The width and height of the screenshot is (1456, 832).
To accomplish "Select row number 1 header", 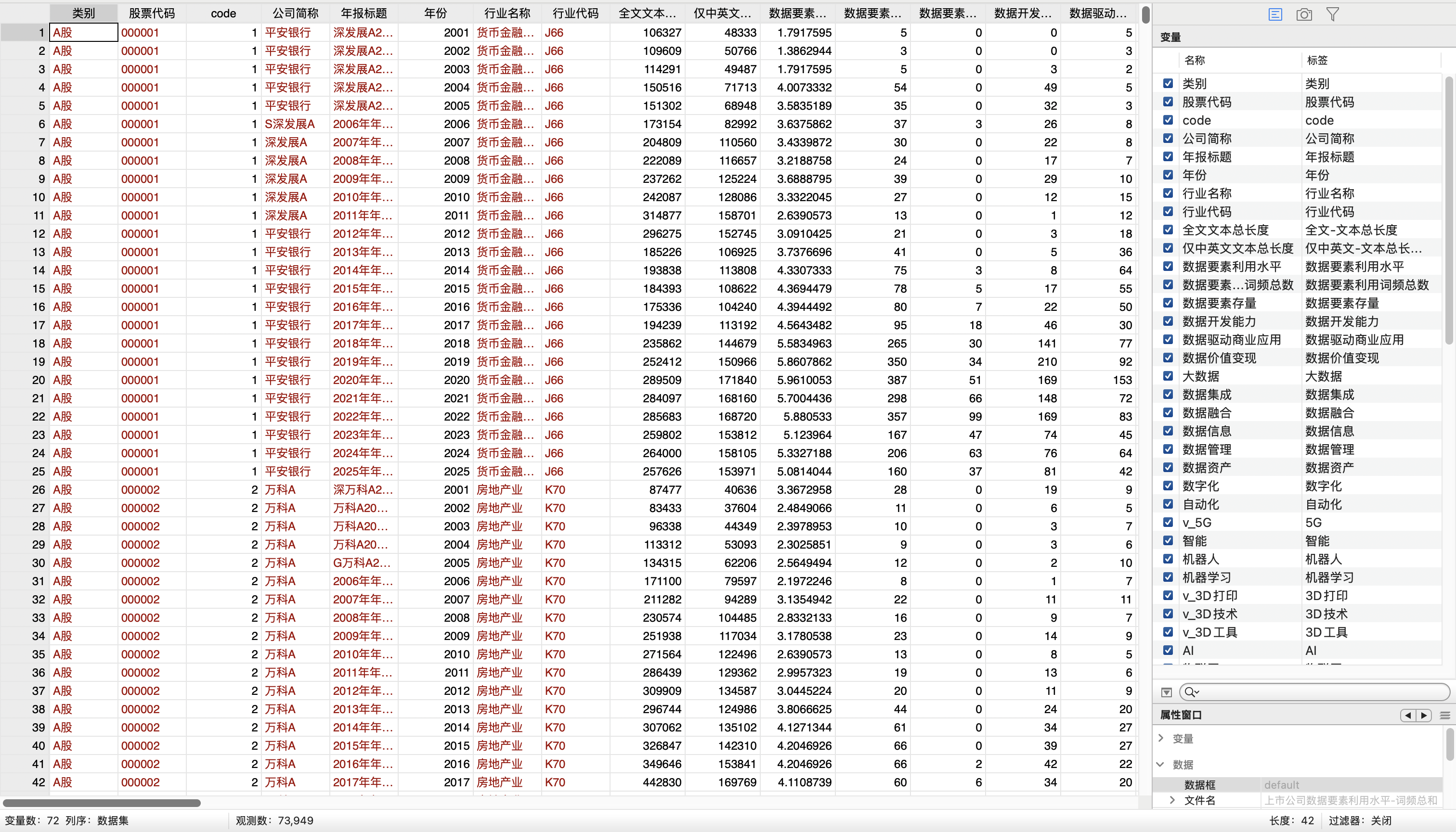I will [25, 33].
